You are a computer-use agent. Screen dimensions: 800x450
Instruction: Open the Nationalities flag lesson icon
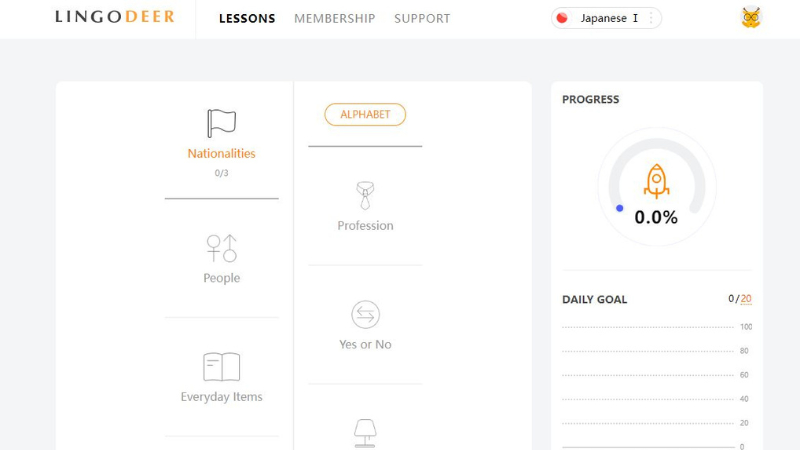click(x=221, y=123)
